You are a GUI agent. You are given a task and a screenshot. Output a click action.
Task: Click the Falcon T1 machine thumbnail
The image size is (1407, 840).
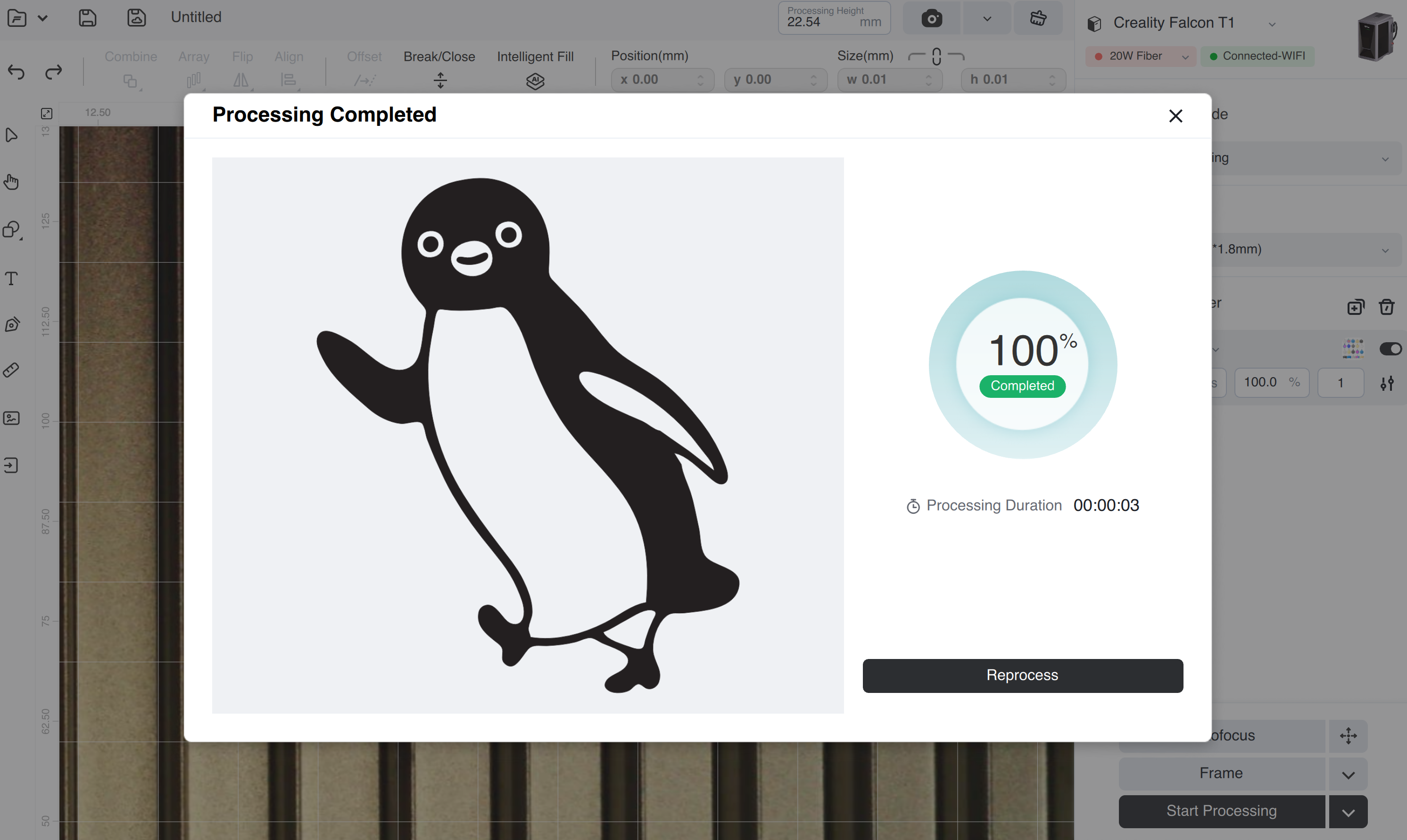[x=1377, y=36]
